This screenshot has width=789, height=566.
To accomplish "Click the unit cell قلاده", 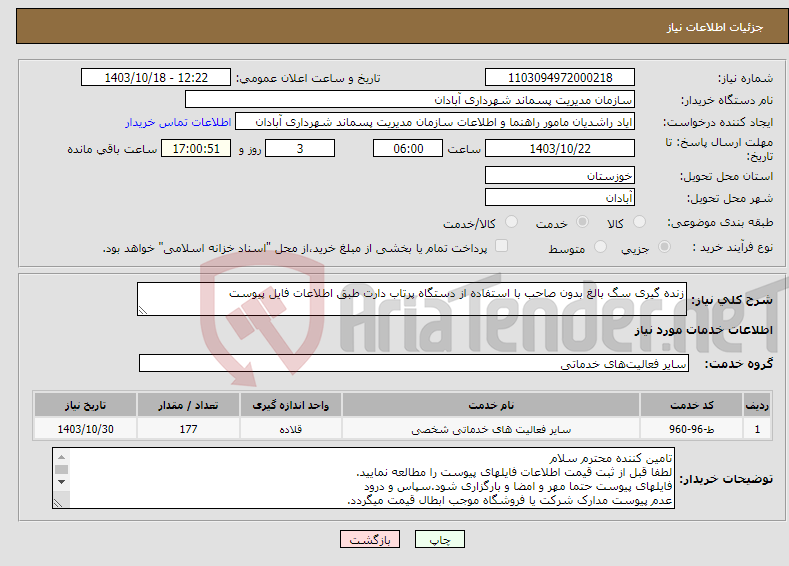I will click(291, 429).
